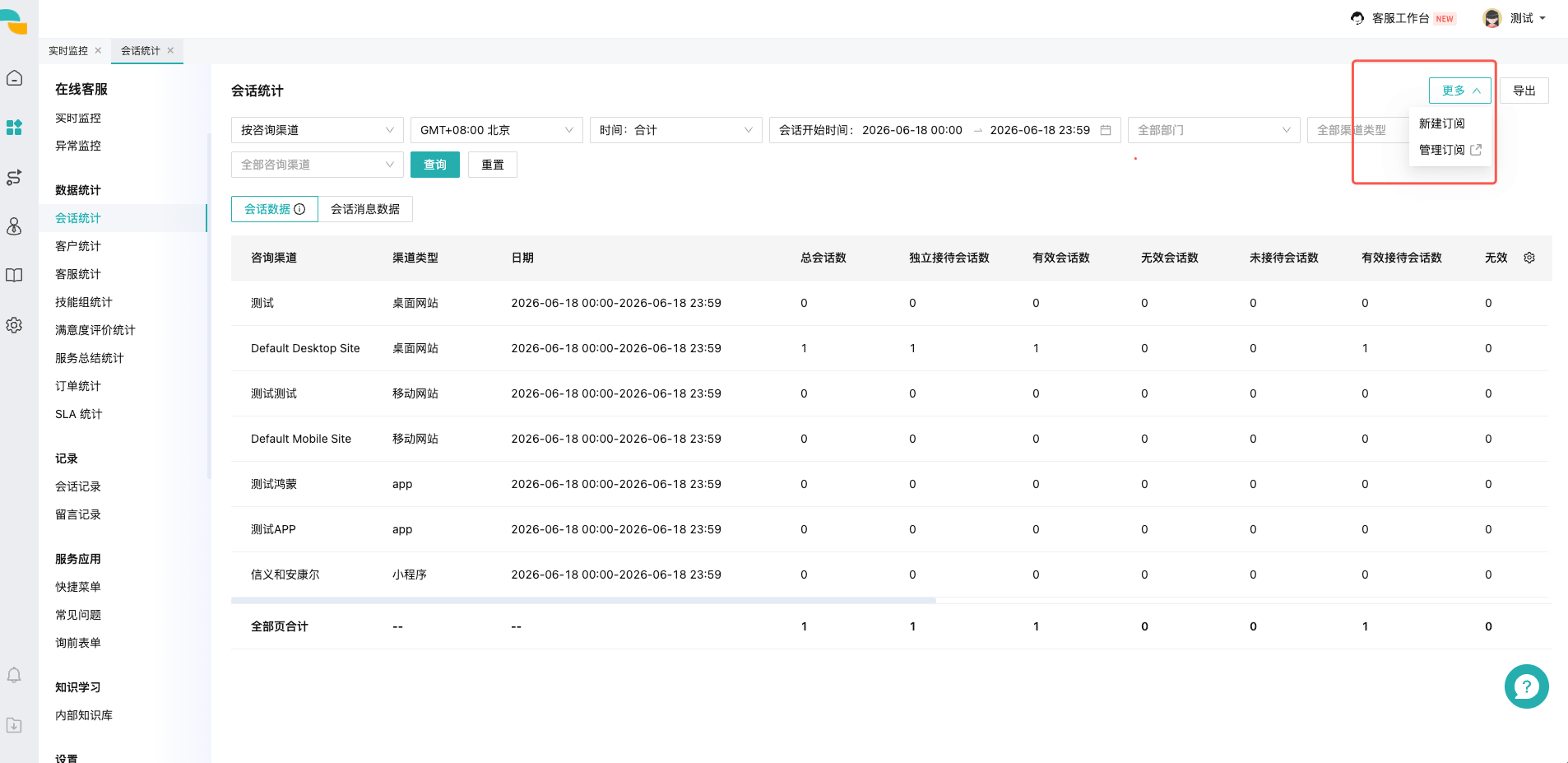Open the routing flow icon in sidebar
This screenshot has height=763, width=1568.
pyautogui.click(x=14, y=177)
